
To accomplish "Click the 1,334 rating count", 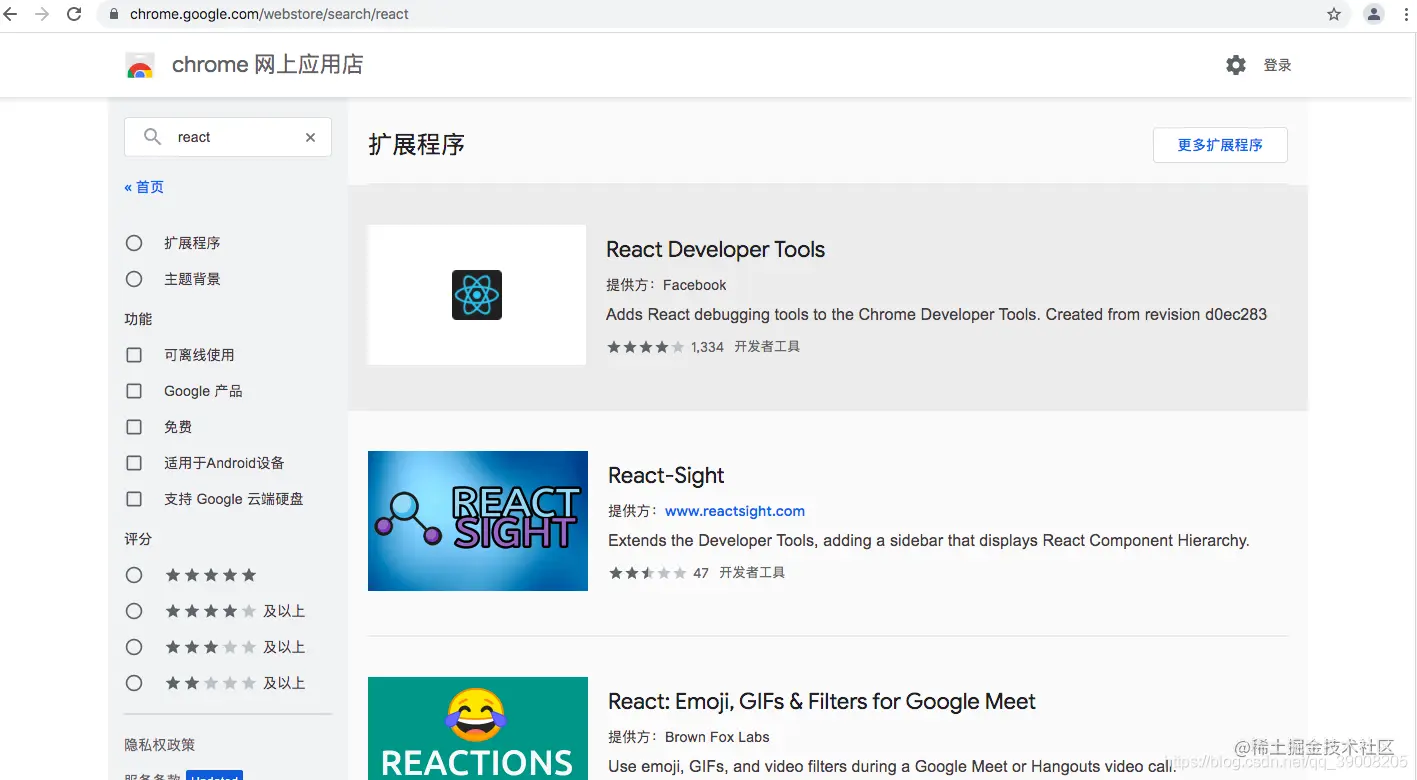I will [x=707, y=347].
